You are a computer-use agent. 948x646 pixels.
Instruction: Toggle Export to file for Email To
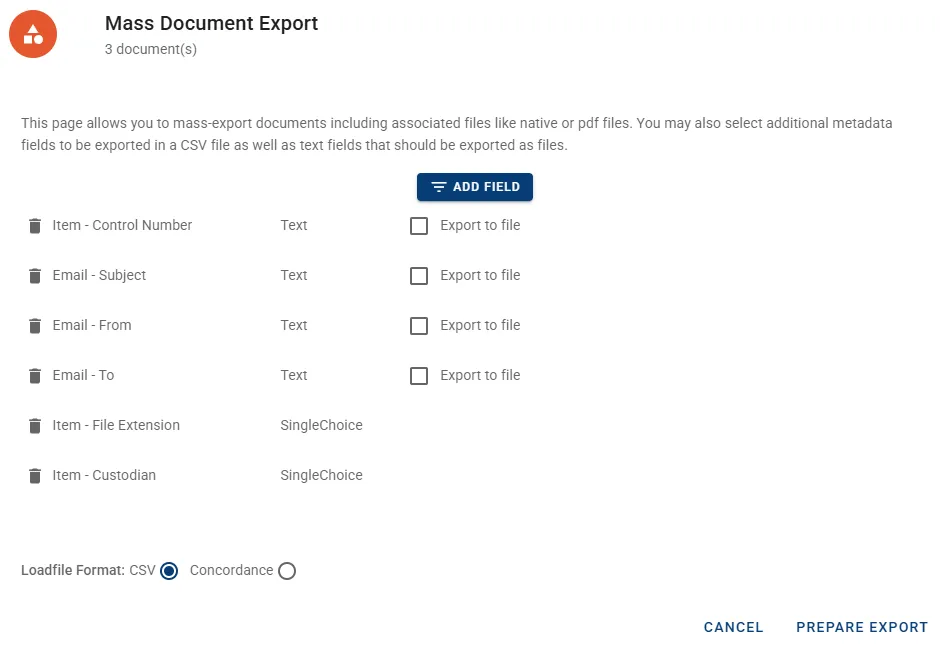coord(419,376)
